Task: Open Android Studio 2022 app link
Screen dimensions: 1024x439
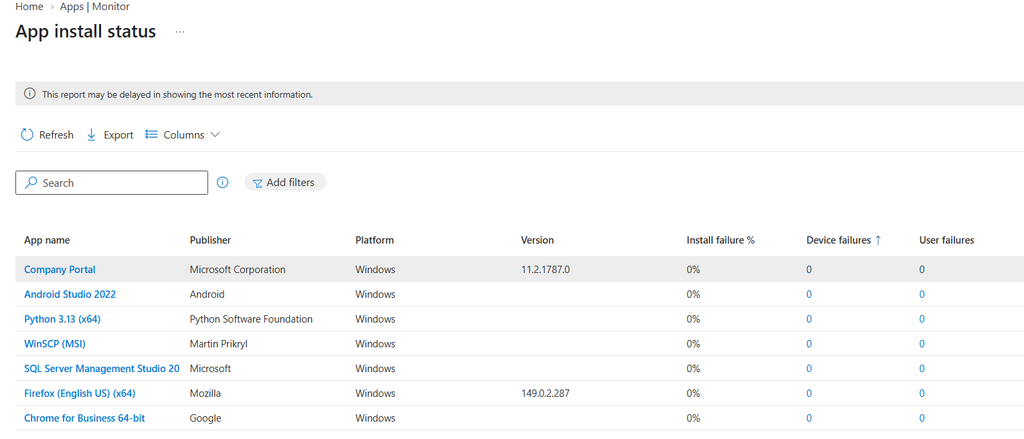Action: pyautogui.click(x=70, y=294)
